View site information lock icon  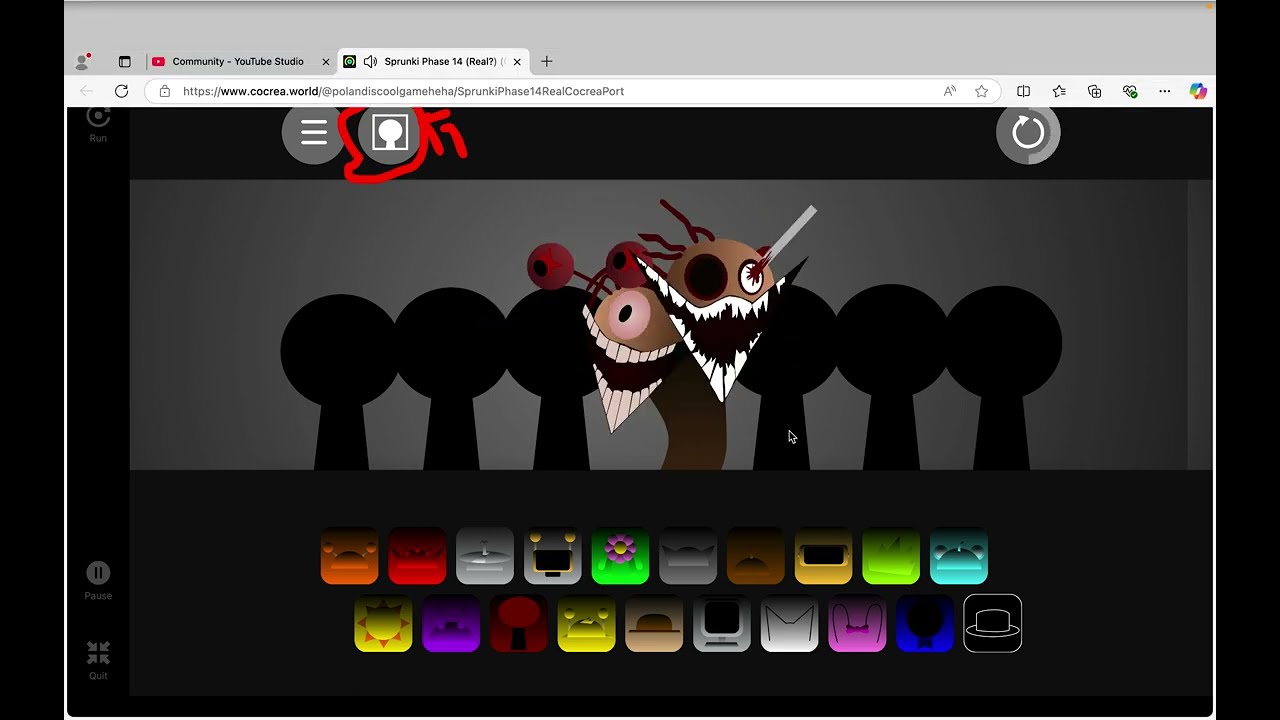[x=165, y=91]
